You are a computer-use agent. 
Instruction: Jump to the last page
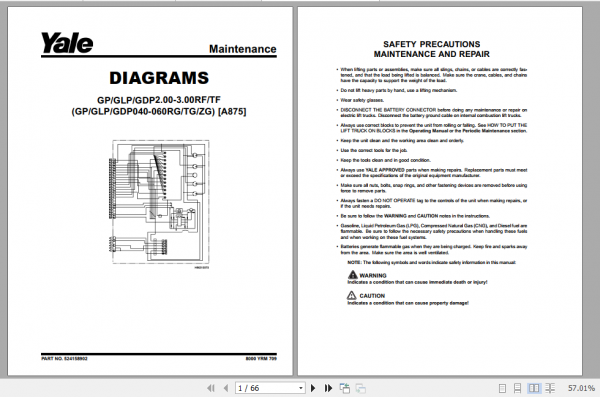tap(328, 388)
